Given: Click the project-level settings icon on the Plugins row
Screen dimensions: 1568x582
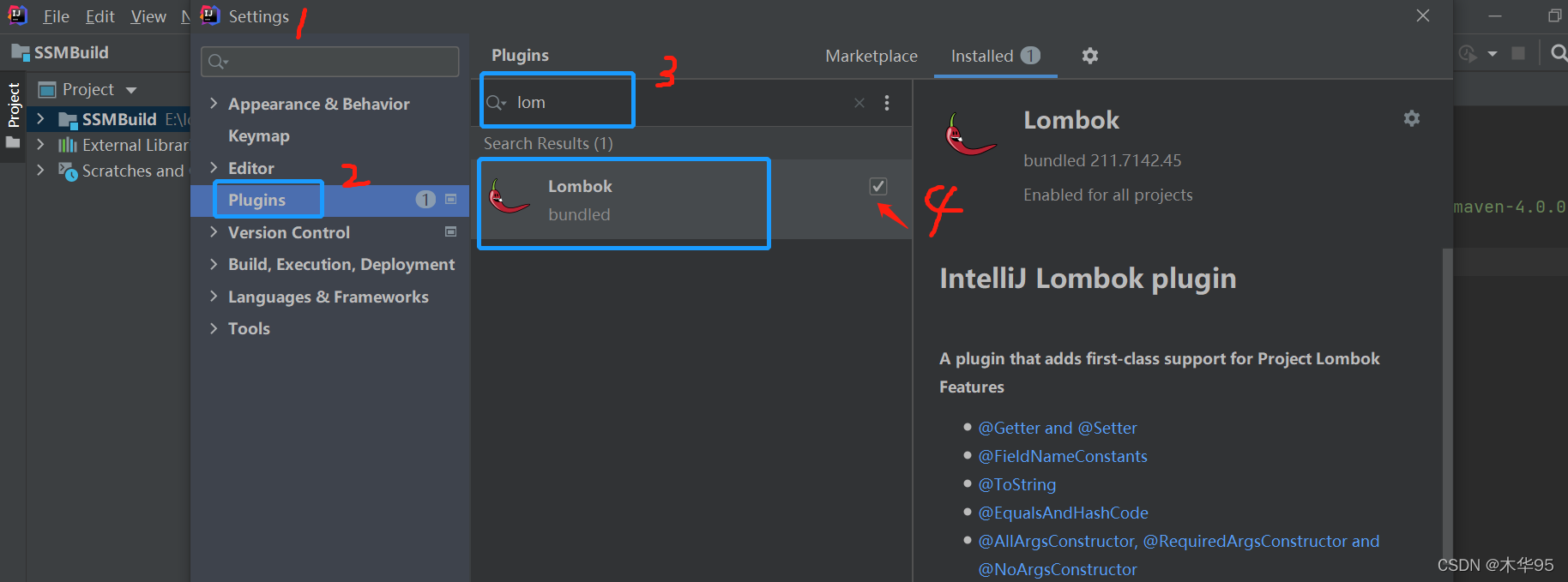Looking at the screenshot, I should [451, 199].
